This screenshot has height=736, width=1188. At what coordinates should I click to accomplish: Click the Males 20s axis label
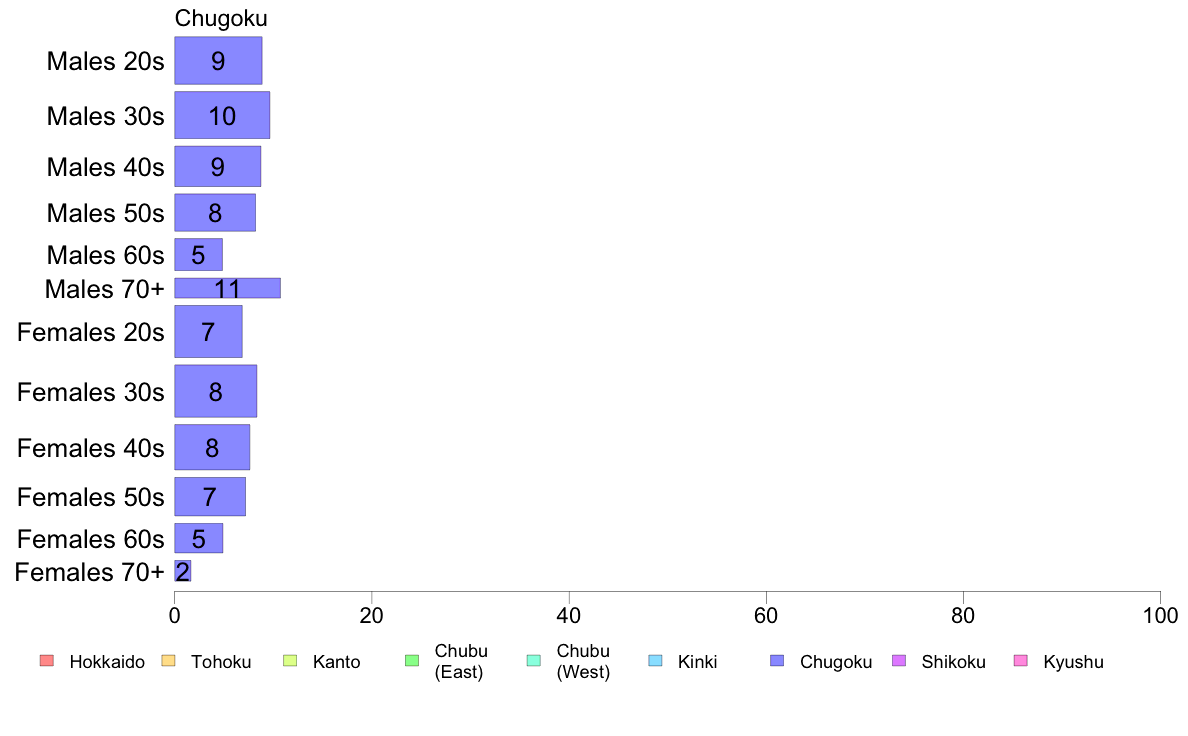coord(105,61)
